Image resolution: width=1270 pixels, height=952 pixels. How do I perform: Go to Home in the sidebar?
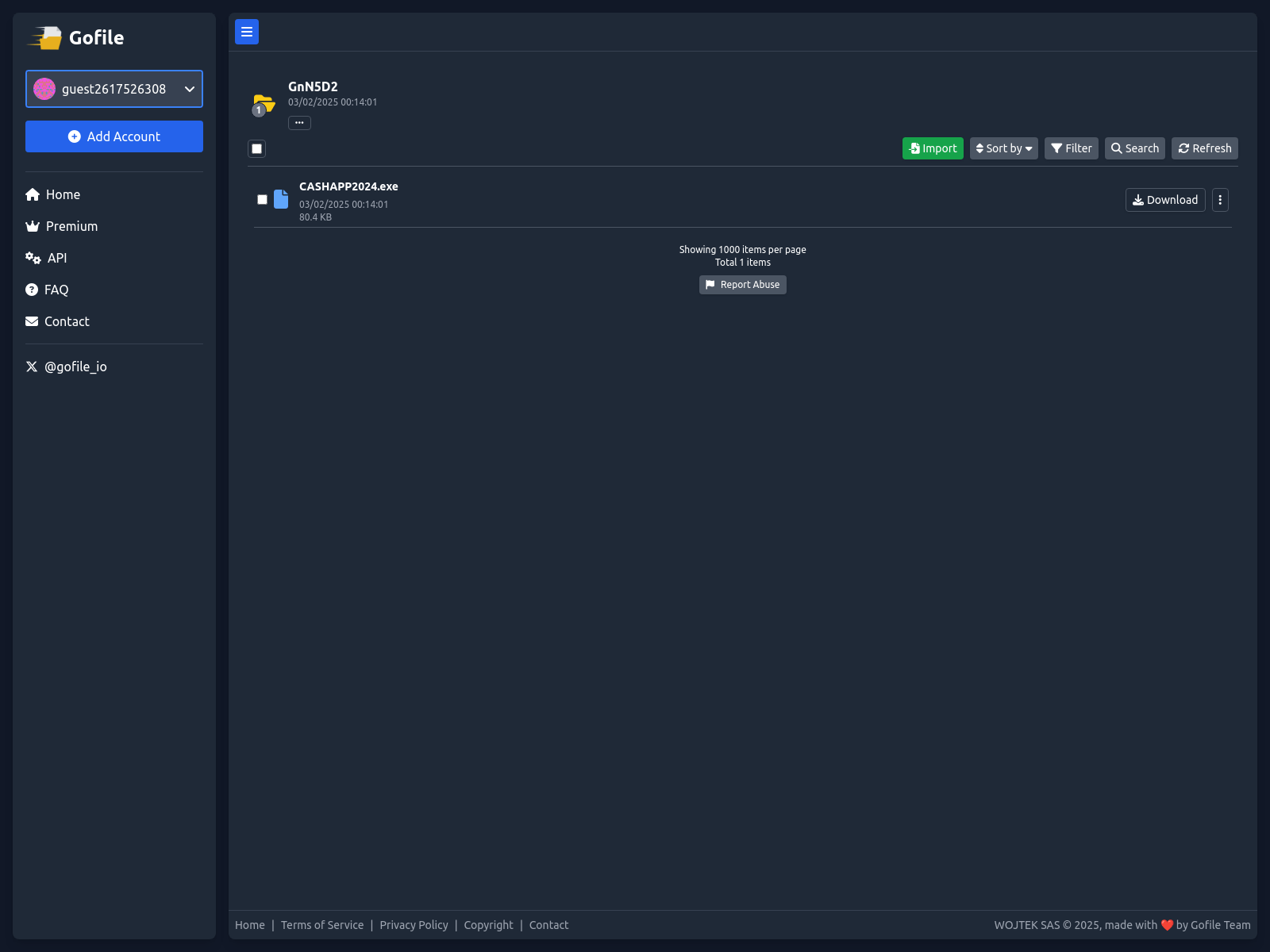pyautogui.click(x=53, y=194)
